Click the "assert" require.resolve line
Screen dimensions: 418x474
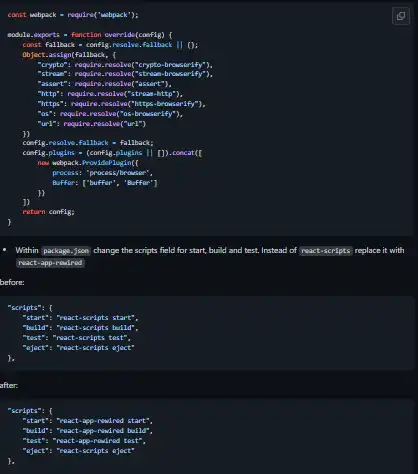pos(104,84)
